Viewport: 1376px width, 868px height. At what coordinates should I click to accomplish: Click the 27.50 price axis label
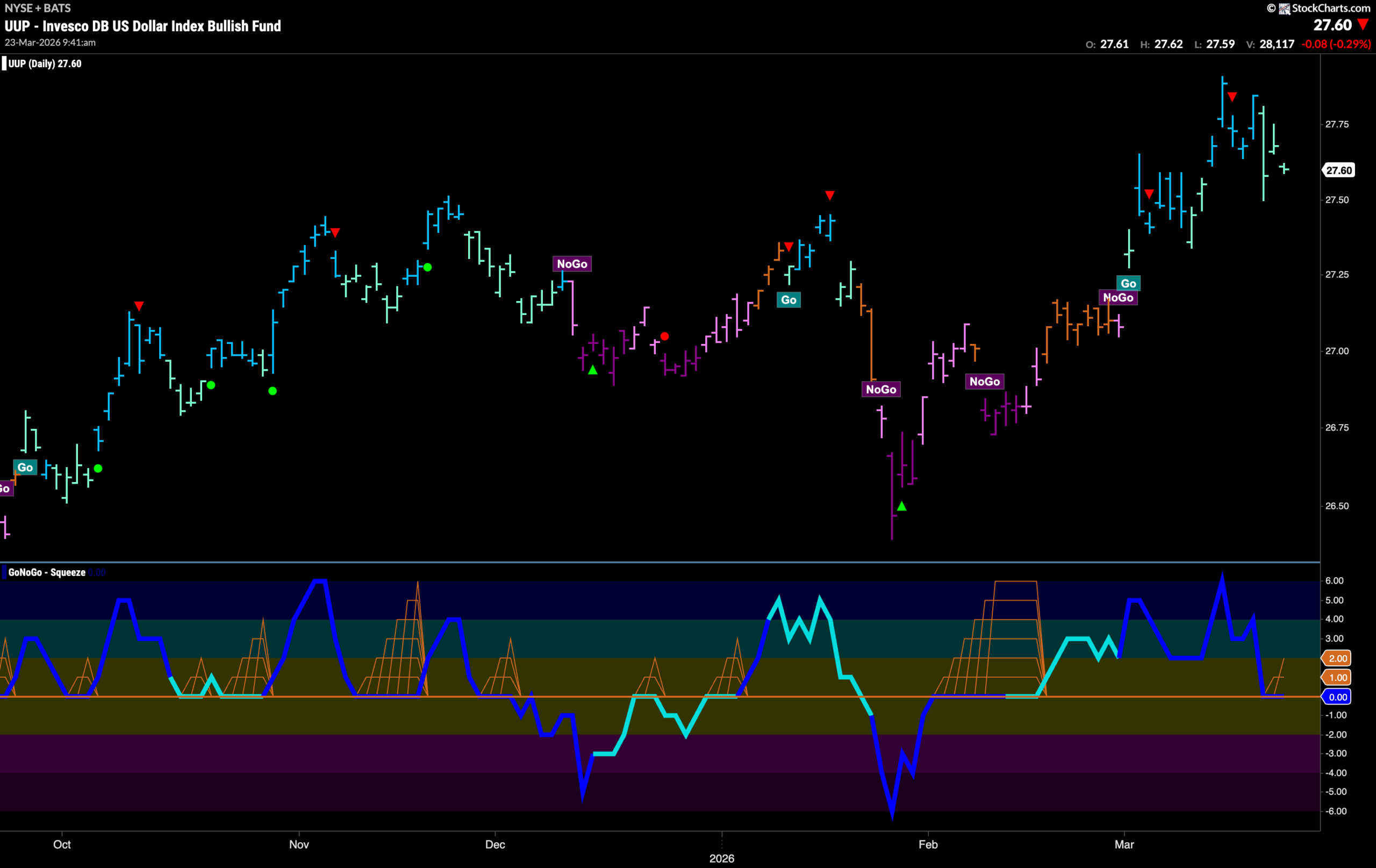click(1337, 200)
